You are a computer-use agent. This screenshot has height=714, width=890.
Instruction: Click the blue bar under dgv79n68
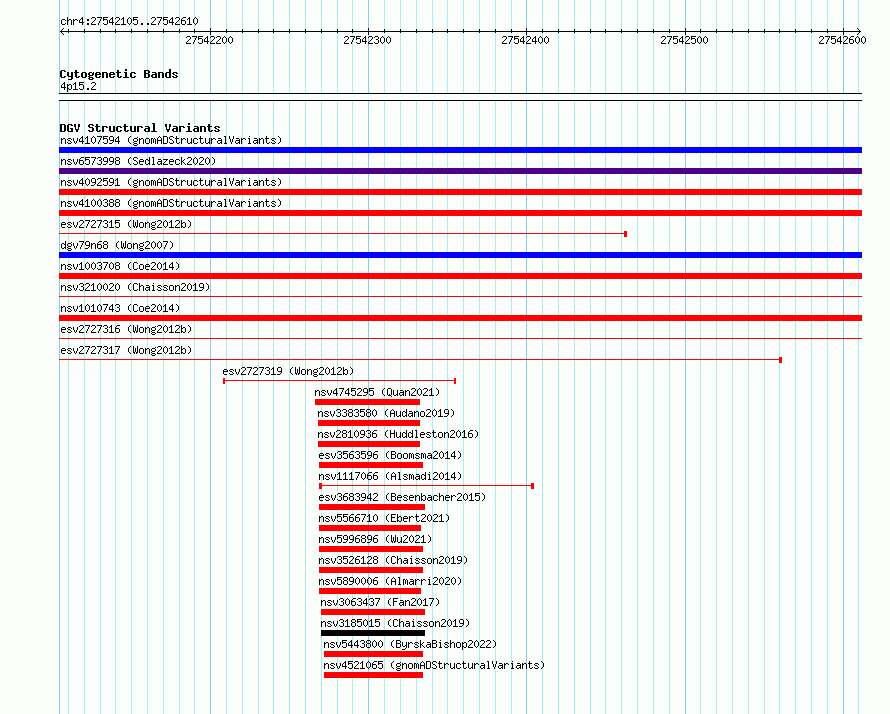pos(460,255)
